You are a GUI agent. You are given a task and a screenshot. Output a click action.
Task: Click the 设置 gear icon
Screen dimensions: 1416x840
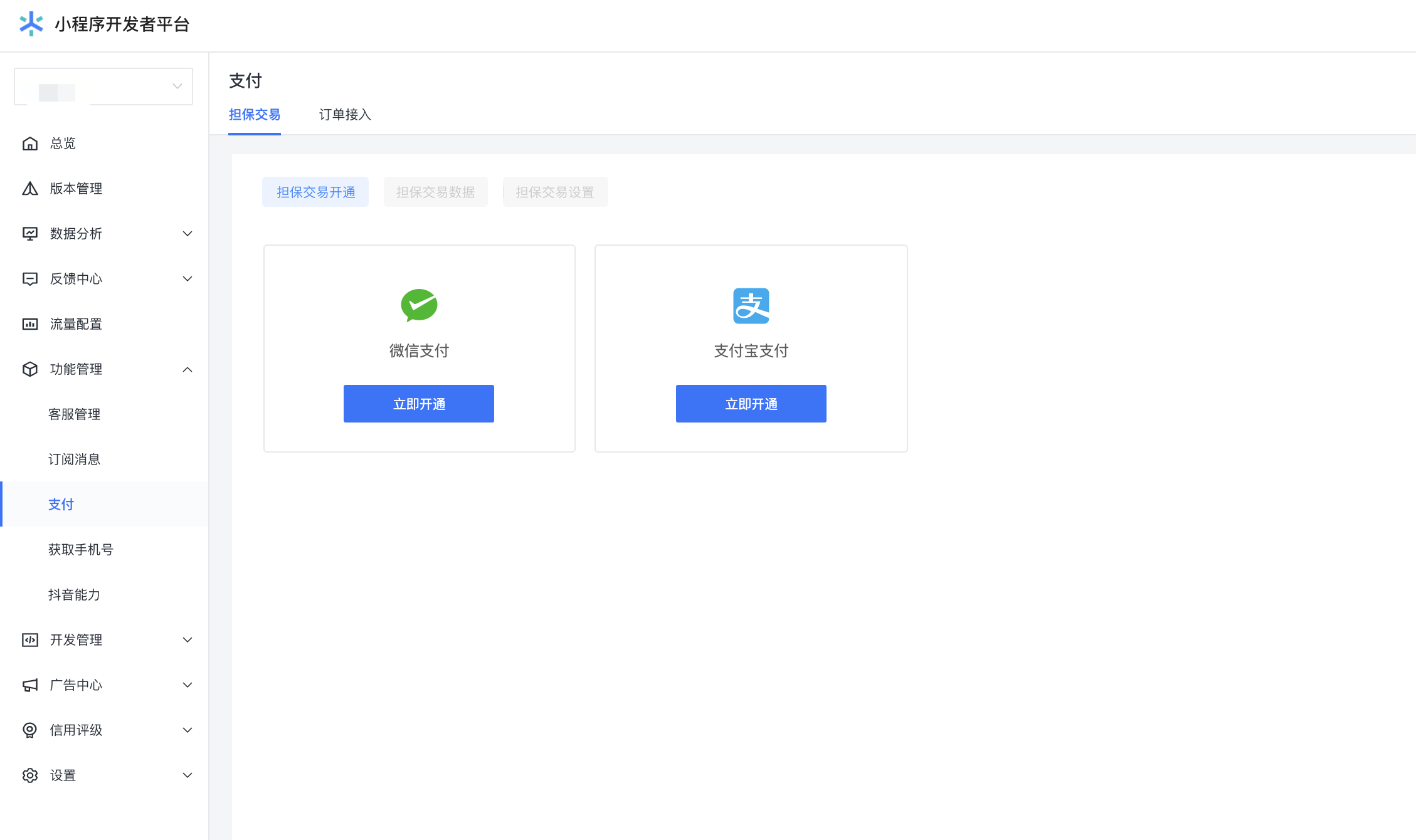coord(29,775)
